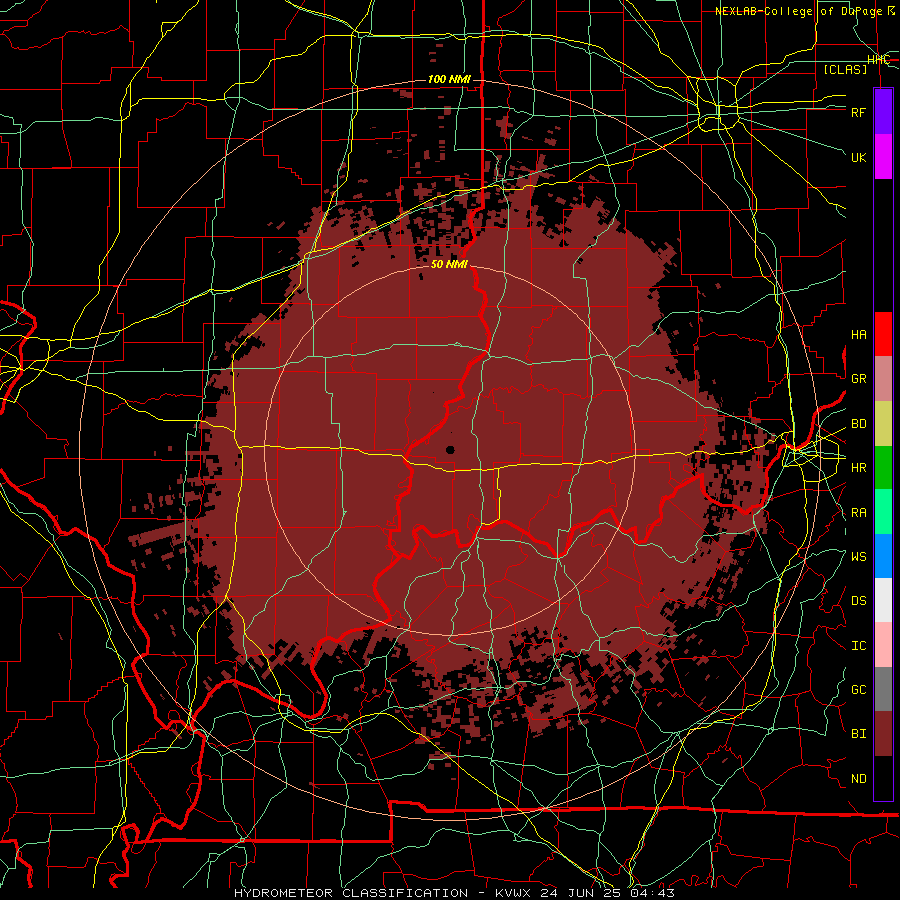Select the BD yellow legend block
Screen dimensions: 900x900
pyautogui.click(x=883, y=423)
